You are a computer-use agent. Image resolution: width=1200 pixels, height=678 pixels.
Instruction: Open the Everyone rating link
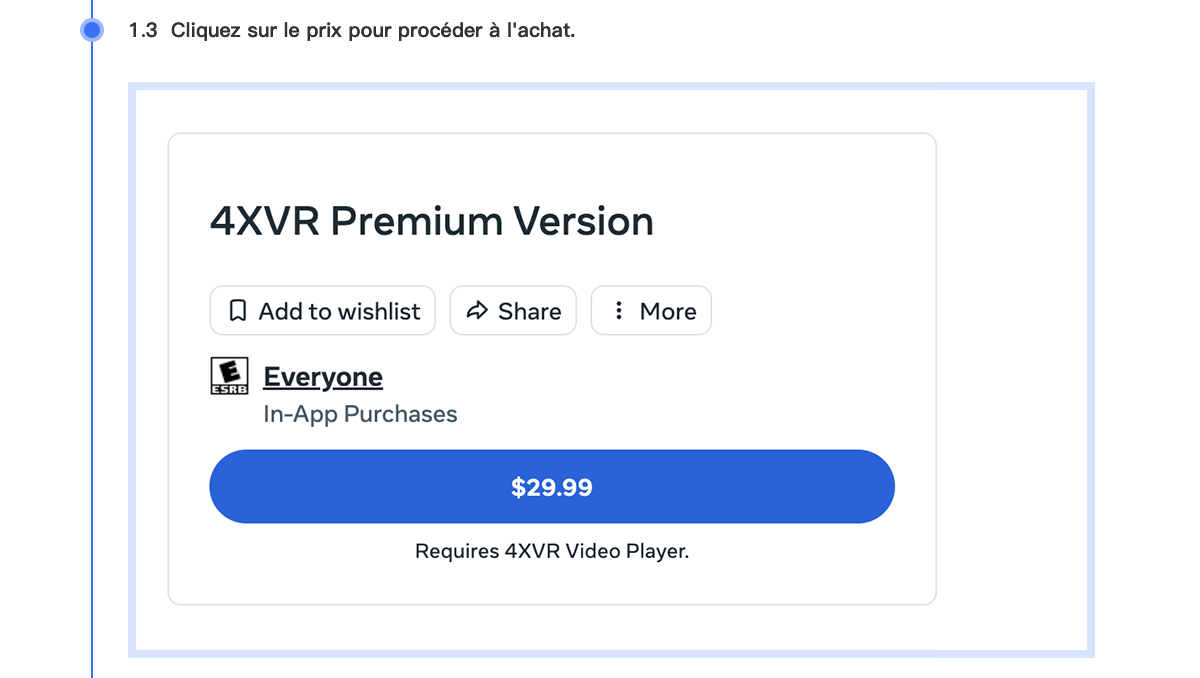(322, 377)
